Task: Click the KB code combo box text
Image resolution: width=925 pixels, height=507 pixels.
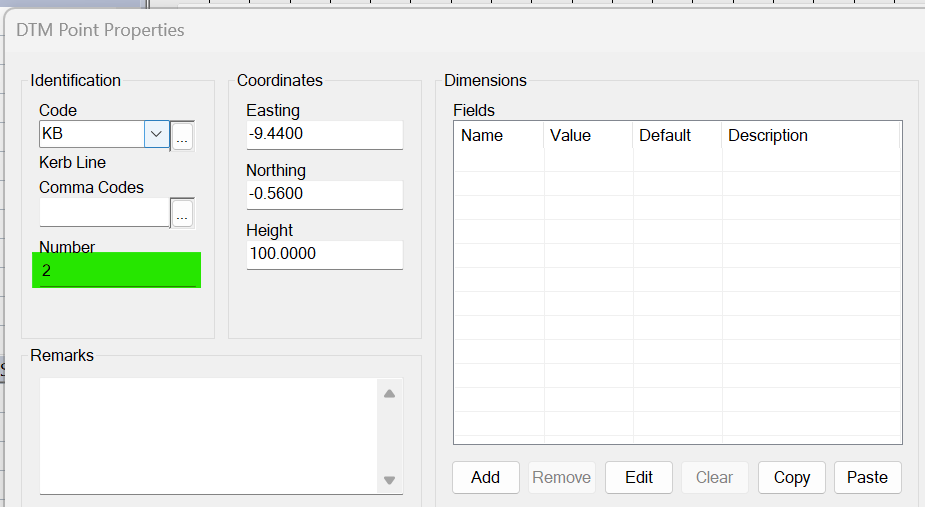Action: click(91, 134)
